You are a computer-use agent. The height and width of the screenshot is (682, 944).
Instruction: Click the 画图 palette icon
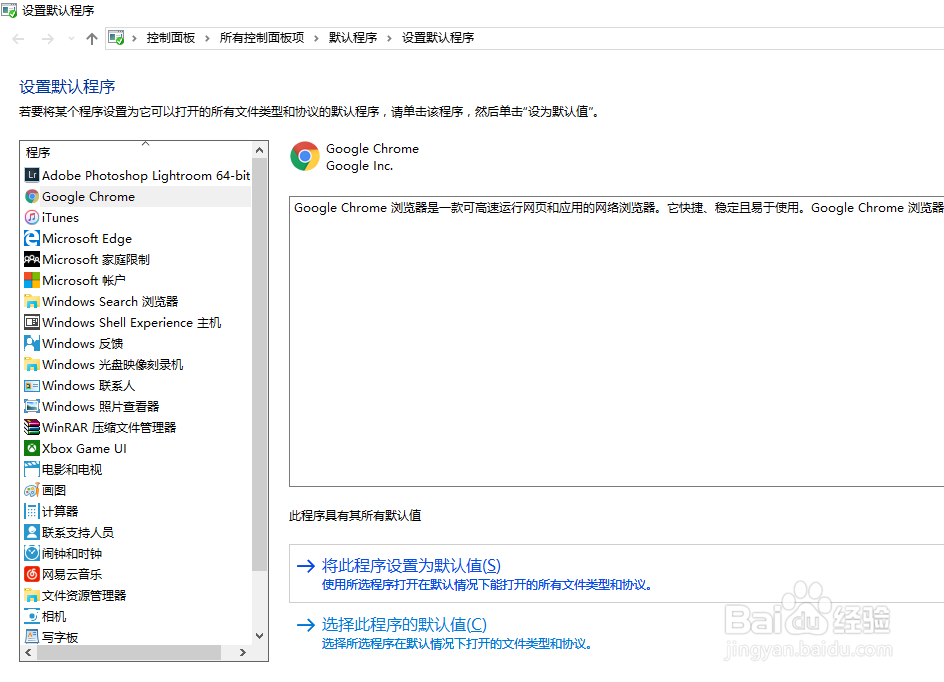(32, 490)
